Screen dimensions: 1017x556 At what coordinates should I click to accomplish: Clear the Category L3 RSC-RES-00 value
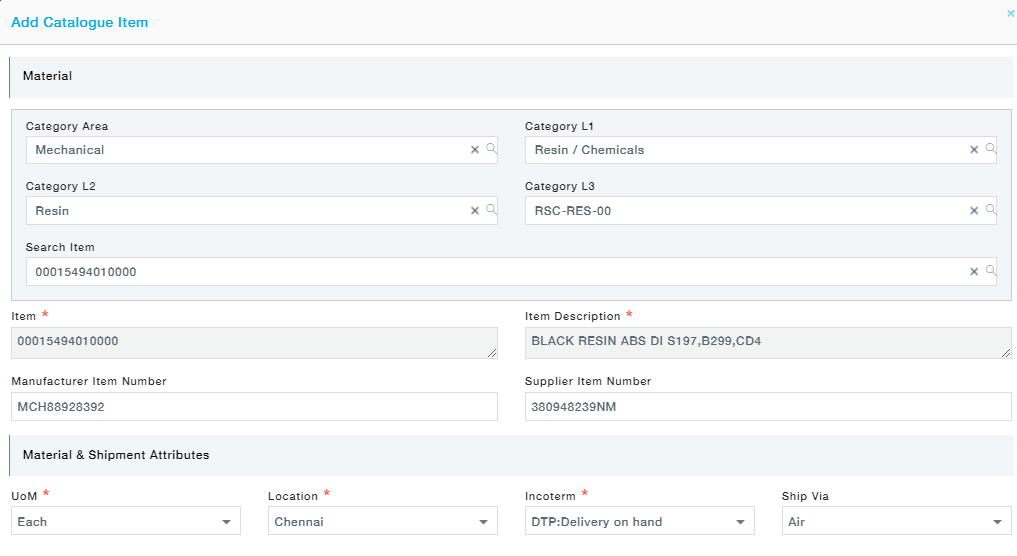click(x=974, y=211)
